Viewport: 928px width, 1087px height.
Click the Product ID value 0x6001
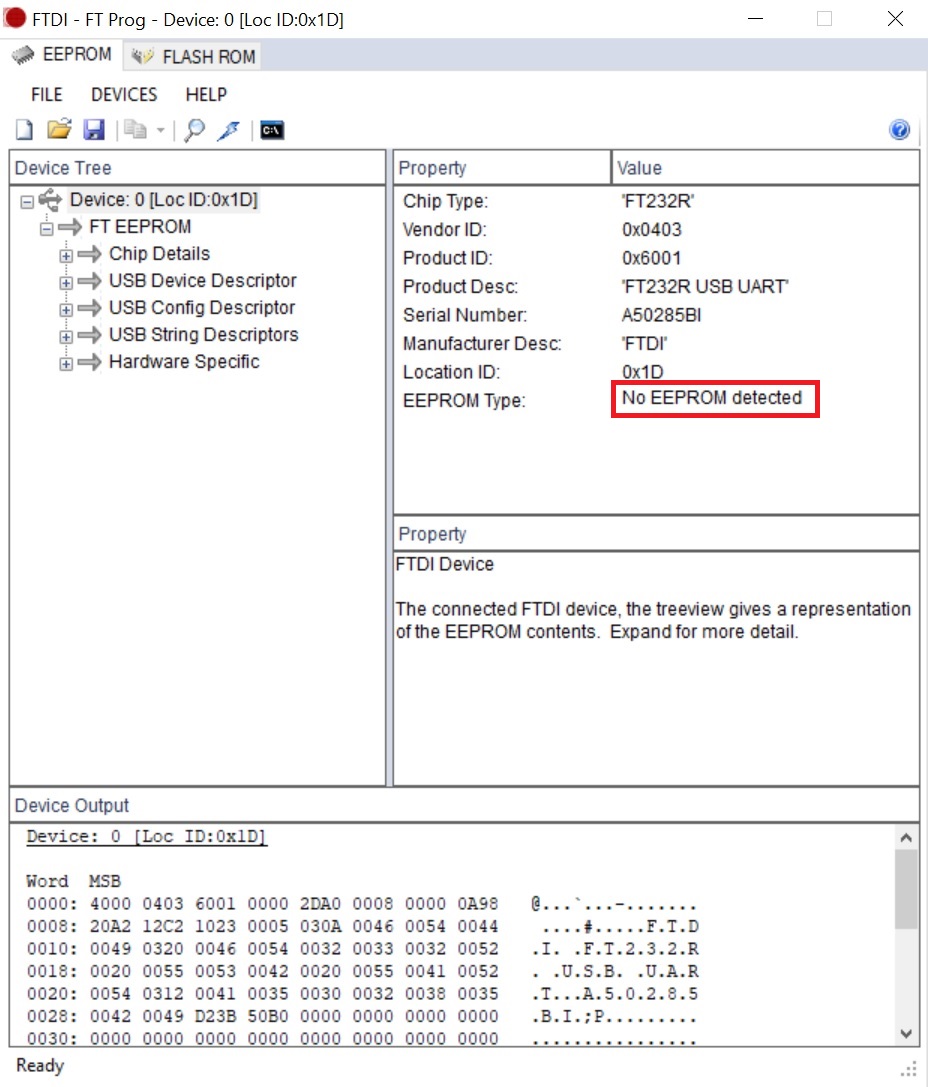651,258
